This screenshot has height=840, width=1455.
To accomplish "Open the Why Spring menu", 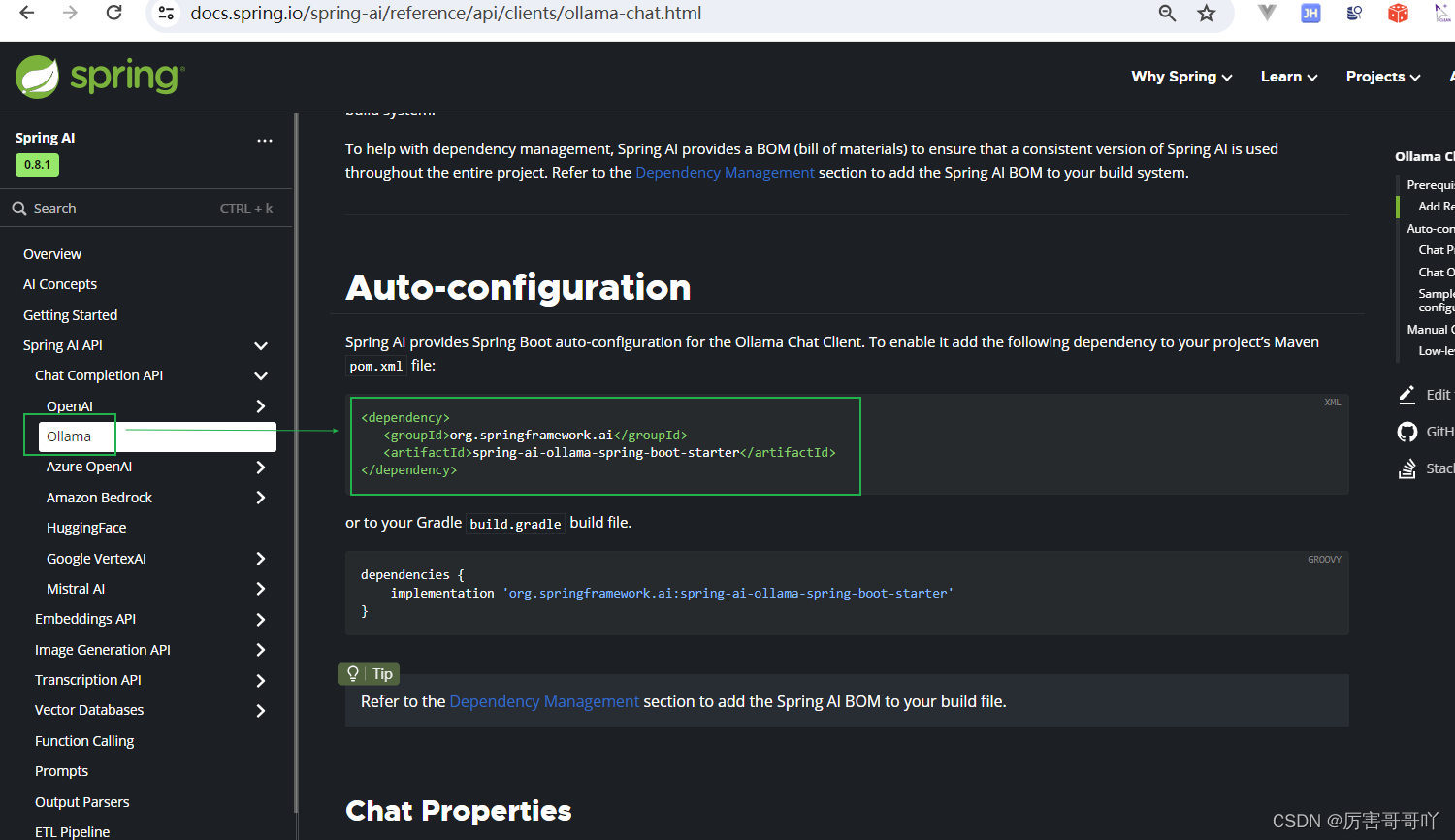I will click(1181, 77).
